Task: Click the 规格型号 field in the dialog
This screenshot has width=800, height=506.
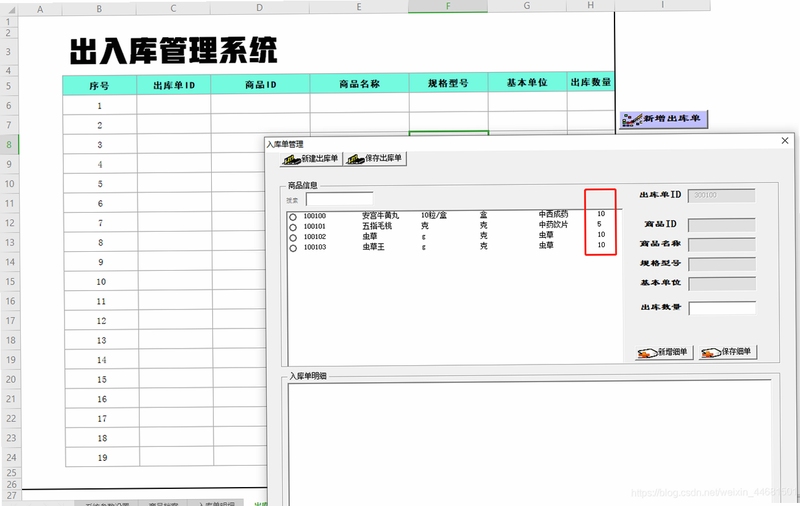Action: pos(722,264)
